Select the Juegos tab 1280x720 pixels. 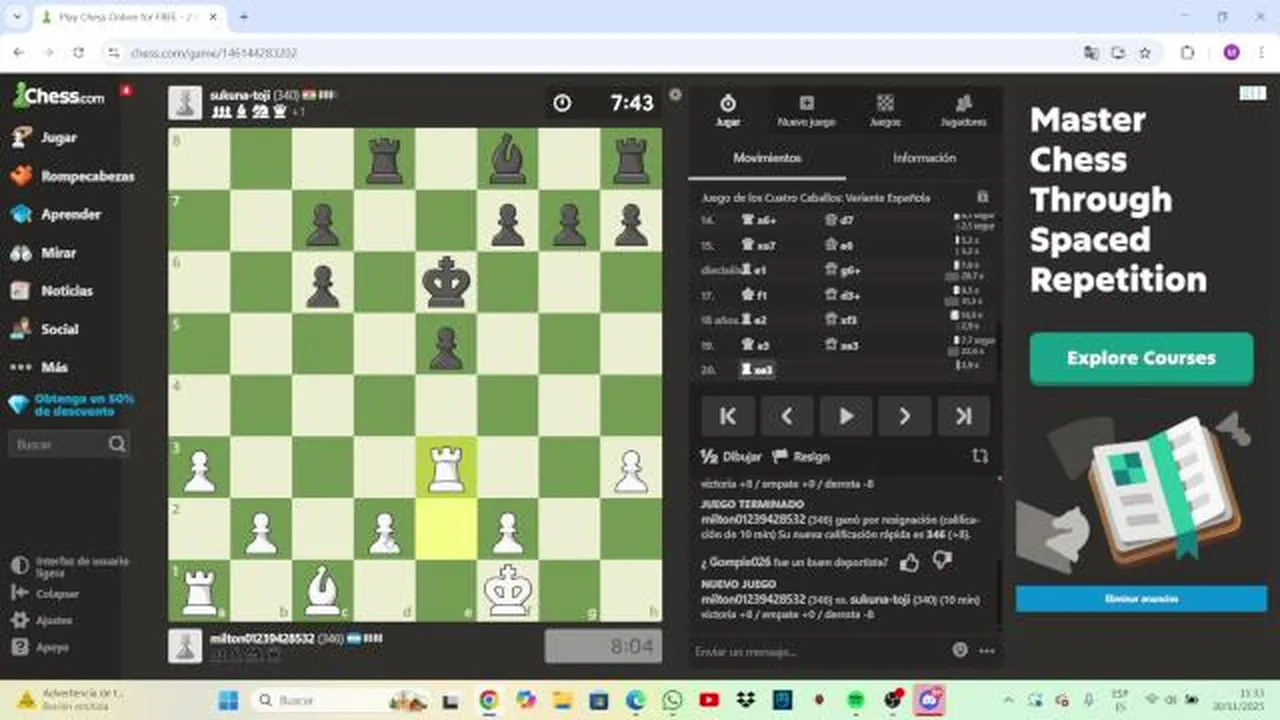click(x=885, y=110)
